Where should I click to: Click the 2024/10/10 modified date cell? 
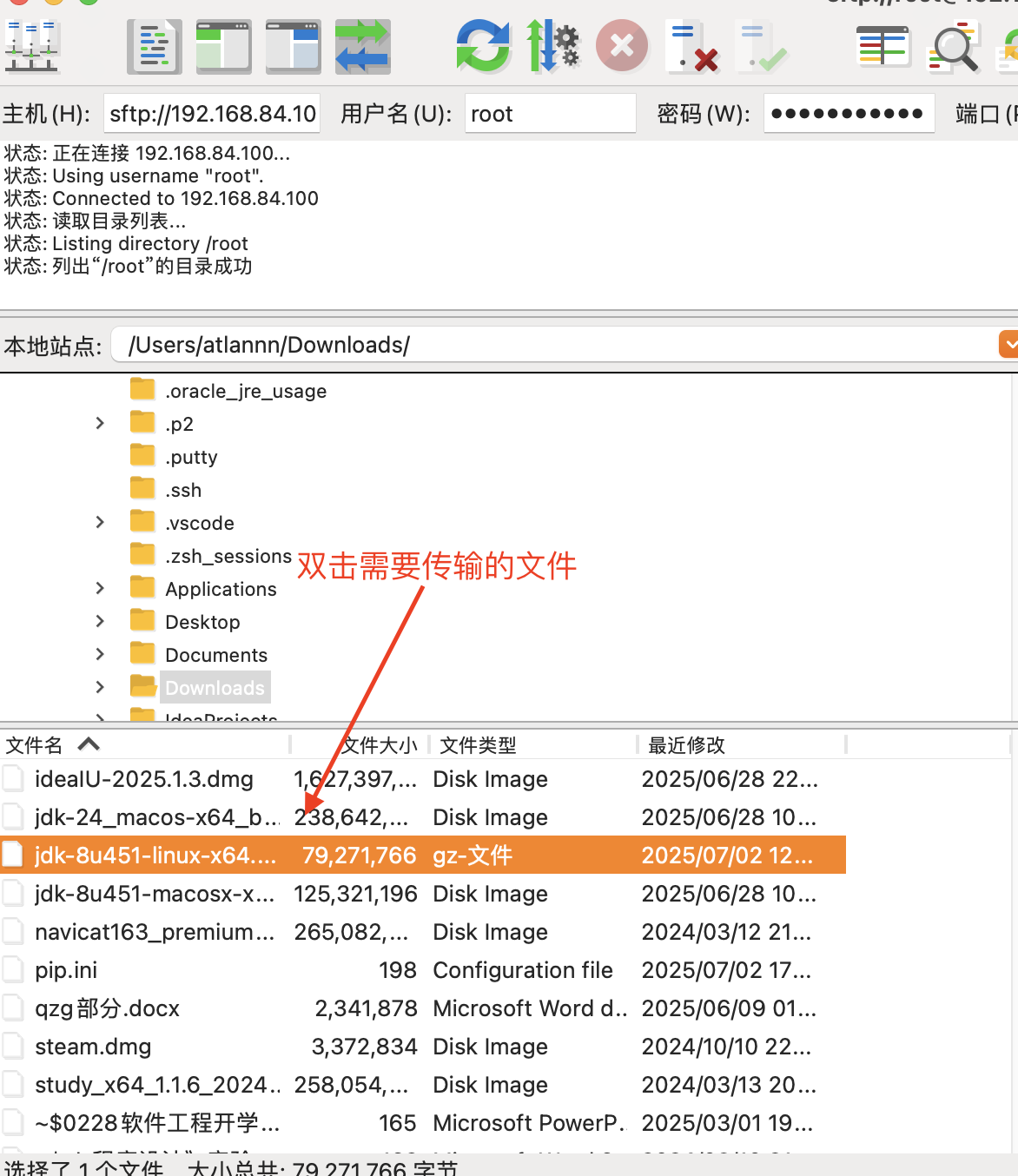click(726, 1047)
